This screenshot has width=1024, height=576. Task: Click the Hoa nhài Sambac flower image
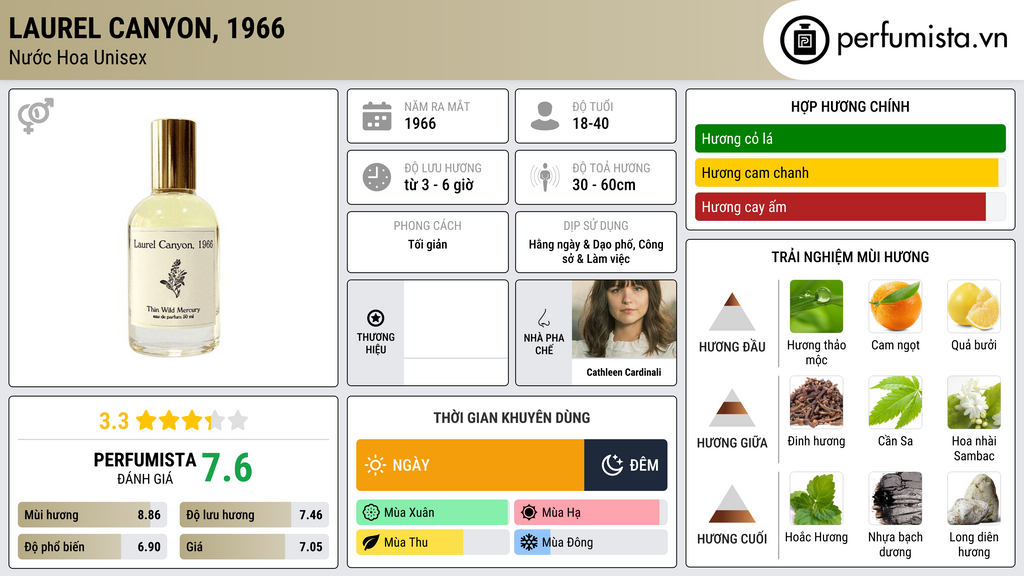pyautogui.click(x=974, y=403)
